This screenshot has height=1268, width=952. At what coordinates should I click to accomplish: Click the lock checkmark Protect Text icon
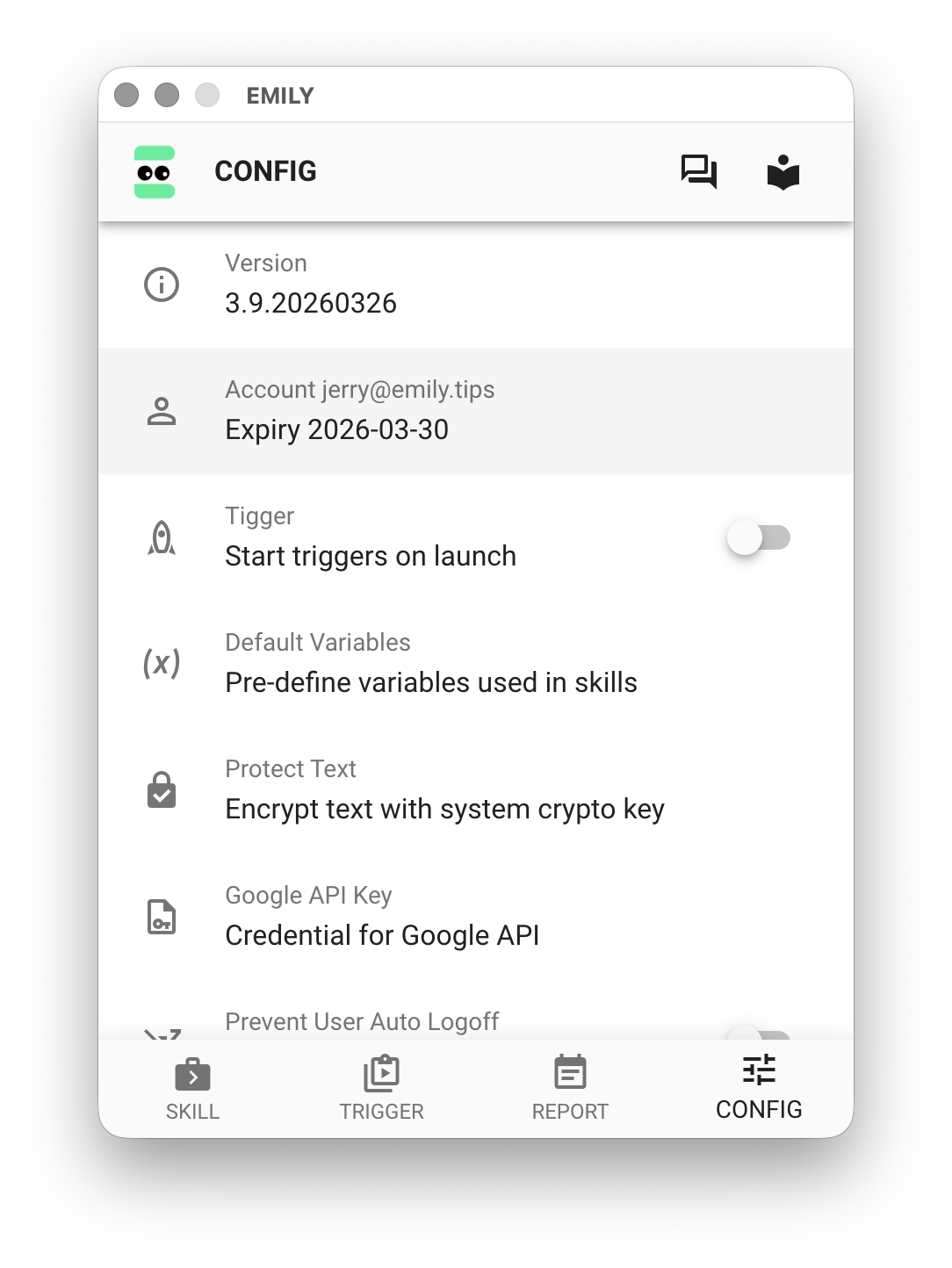click(x=162, y=790)
